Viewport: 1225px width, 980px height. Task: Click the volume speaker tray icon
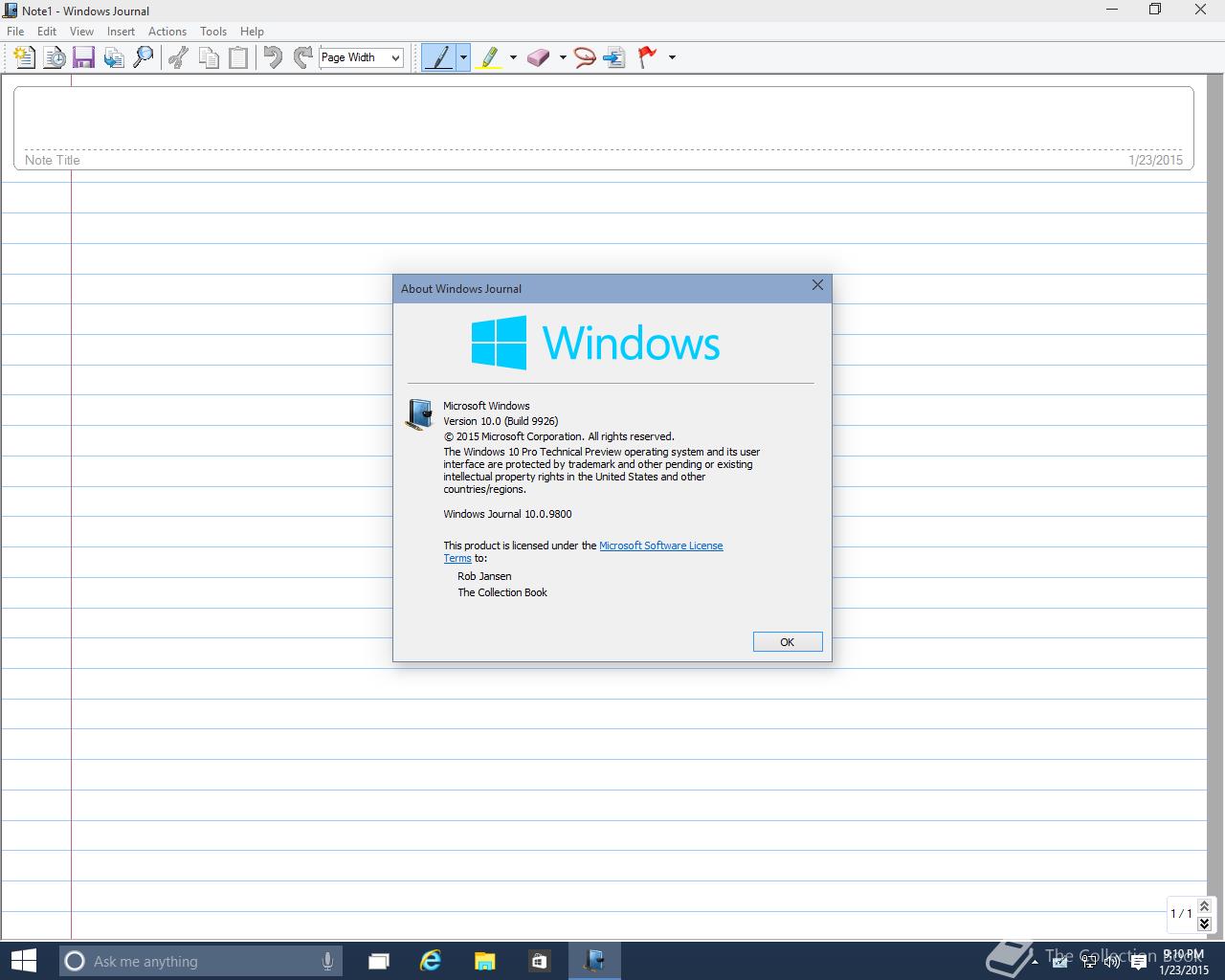point(1112,962)
